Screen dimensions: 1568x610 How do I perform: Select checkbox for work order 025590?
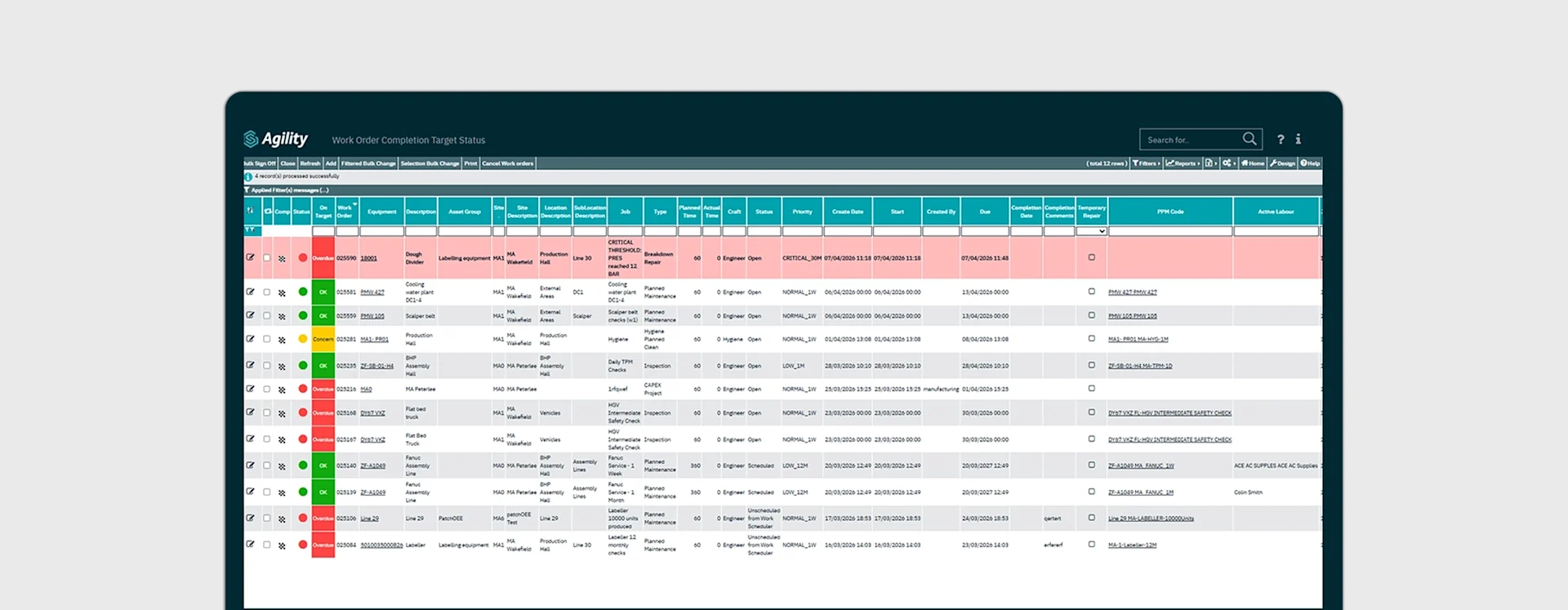point(266,258)
